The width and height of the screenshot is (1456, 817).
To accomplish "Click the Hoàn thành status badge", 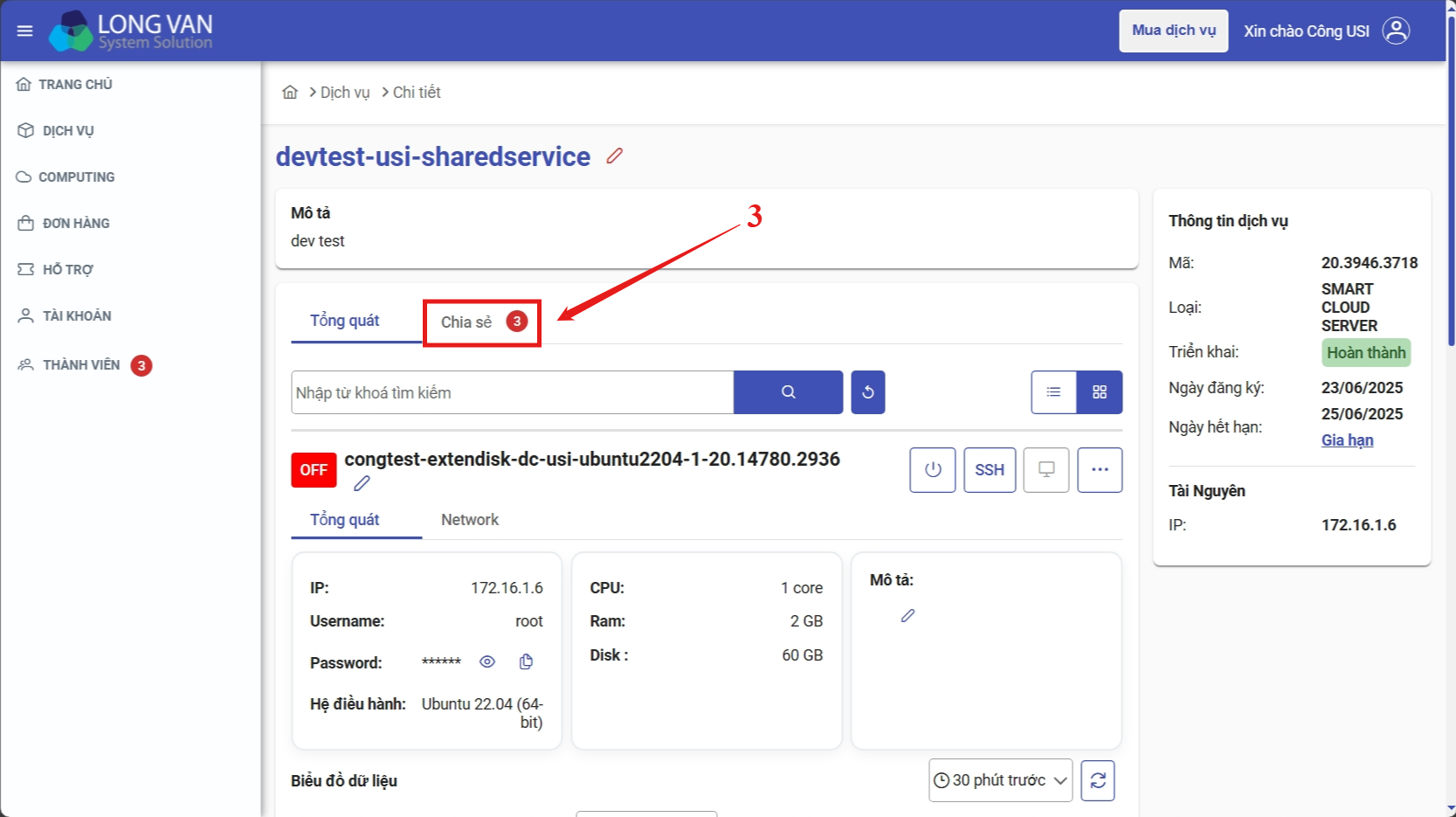I will tap(1366, 353).
